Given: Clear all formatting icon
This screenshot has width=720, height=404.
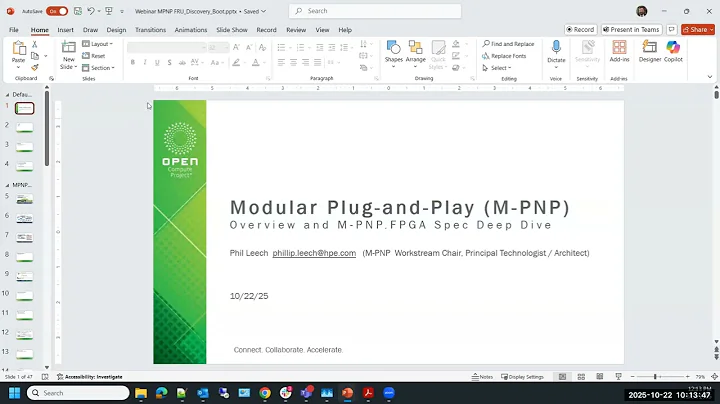Looking at the screenshot, I should click(262, 47).
